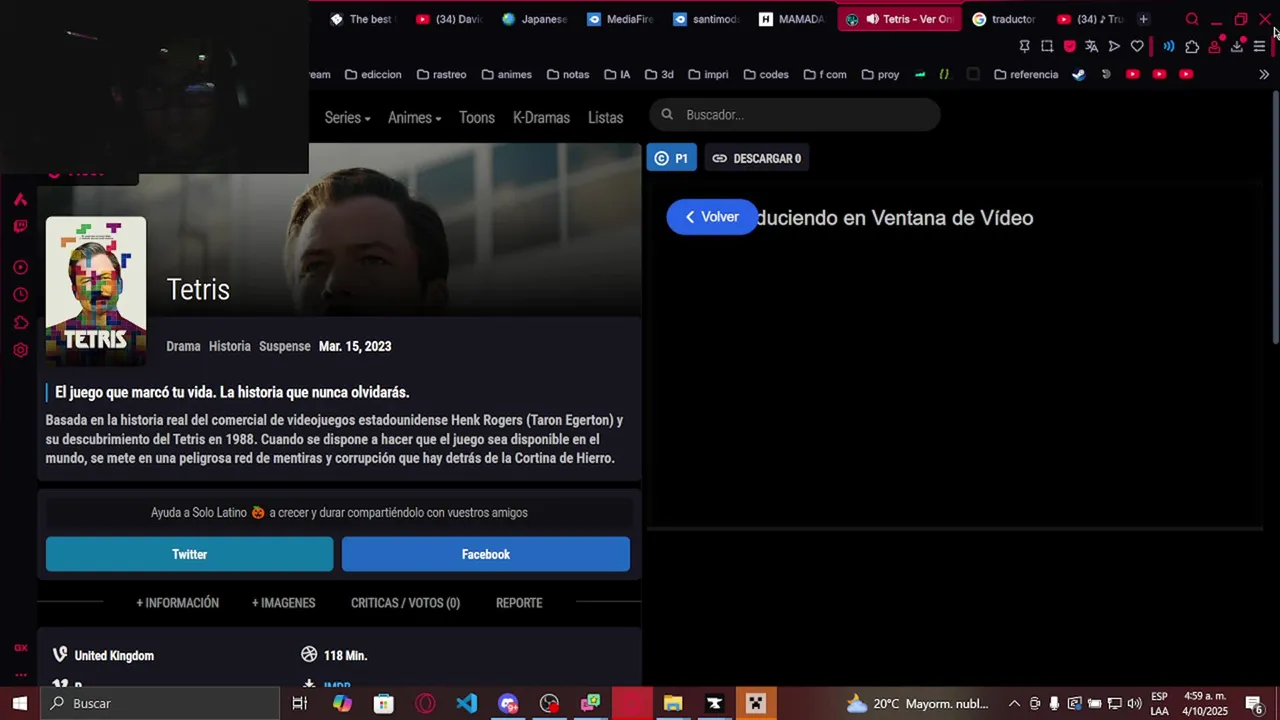Switch to the MediaFire browser tab
This screenshot has width=1280, height=720.
pyautogui.click(x=620, y=19)
